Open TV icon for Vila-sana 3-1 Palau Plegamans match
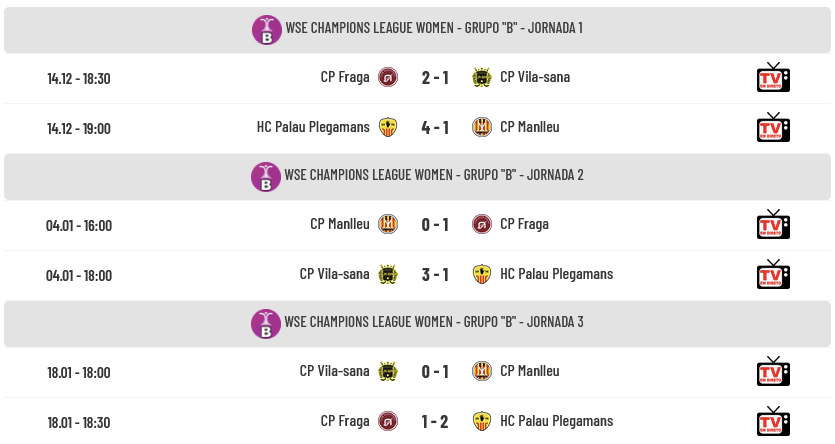The height and width of the screenshot is (444, 835). tap(773, 275)
